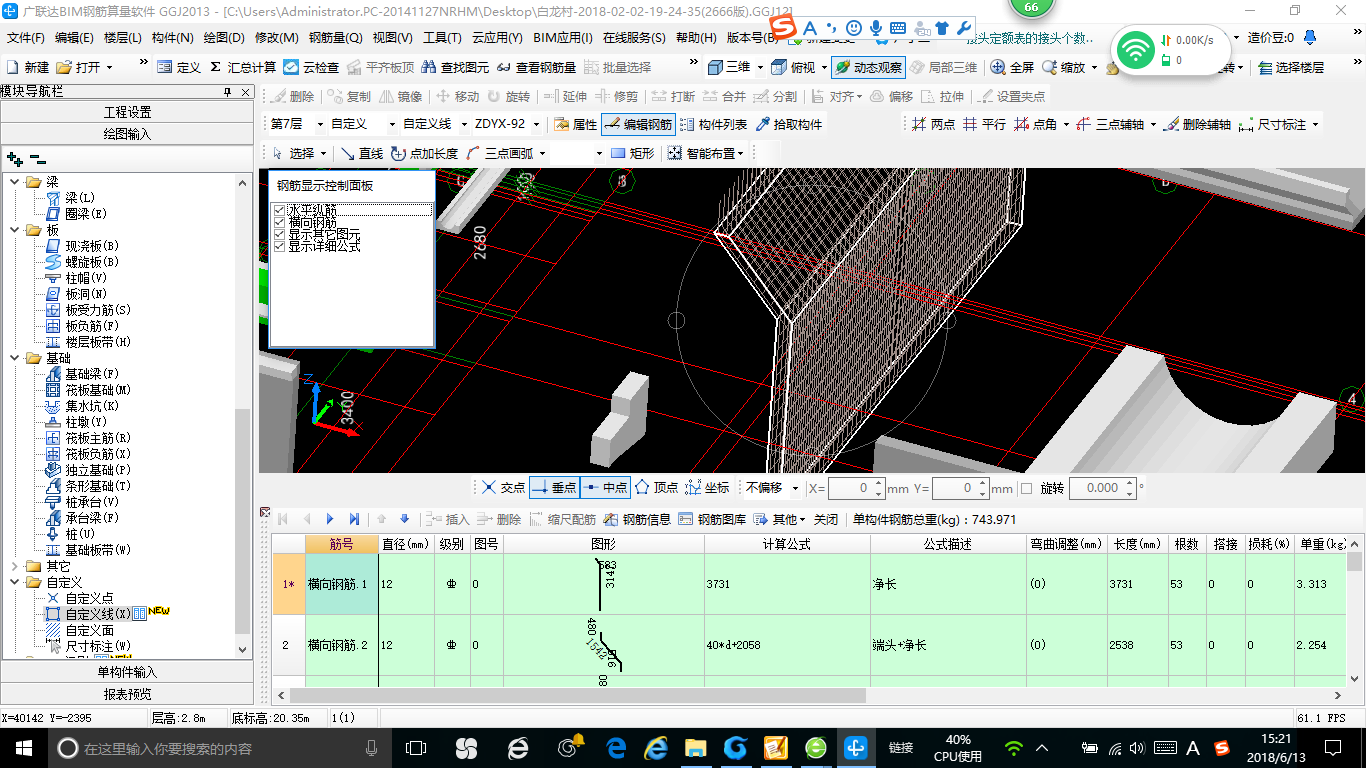Open Edge browser in Windows taskbar
The height and width of the screenshot is (768, 1366).
pyautogui.click(x=615, y=747)
